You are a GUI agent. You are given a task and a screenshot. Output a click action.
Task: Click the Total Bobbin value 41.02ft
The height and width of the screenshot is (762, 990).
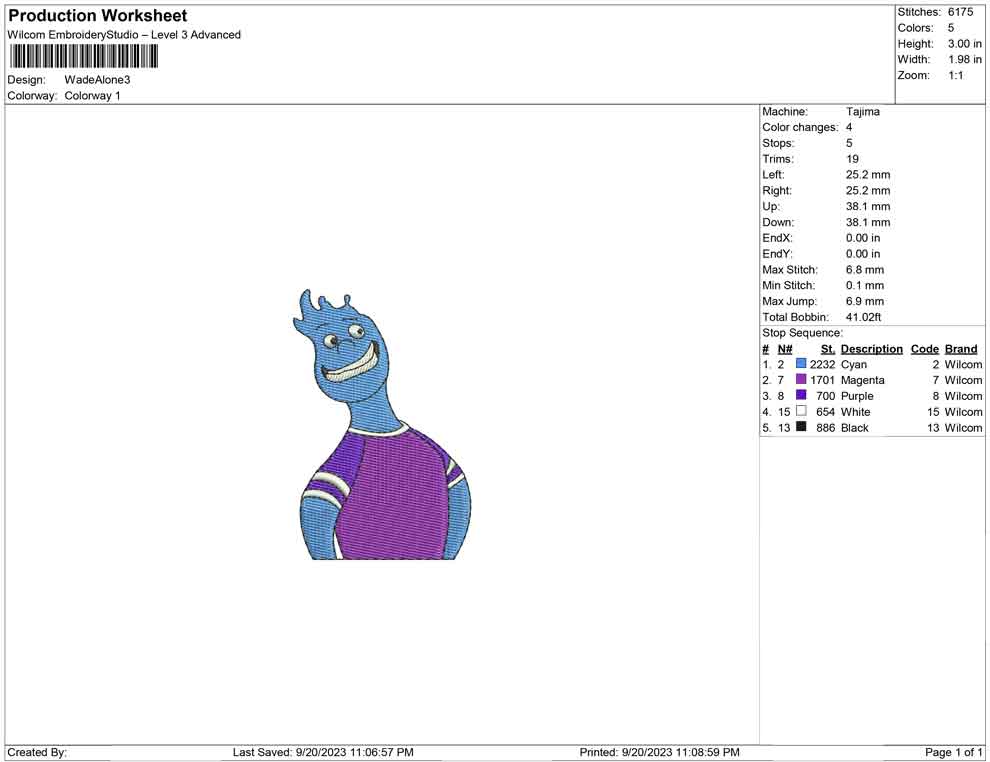[863, 317]
